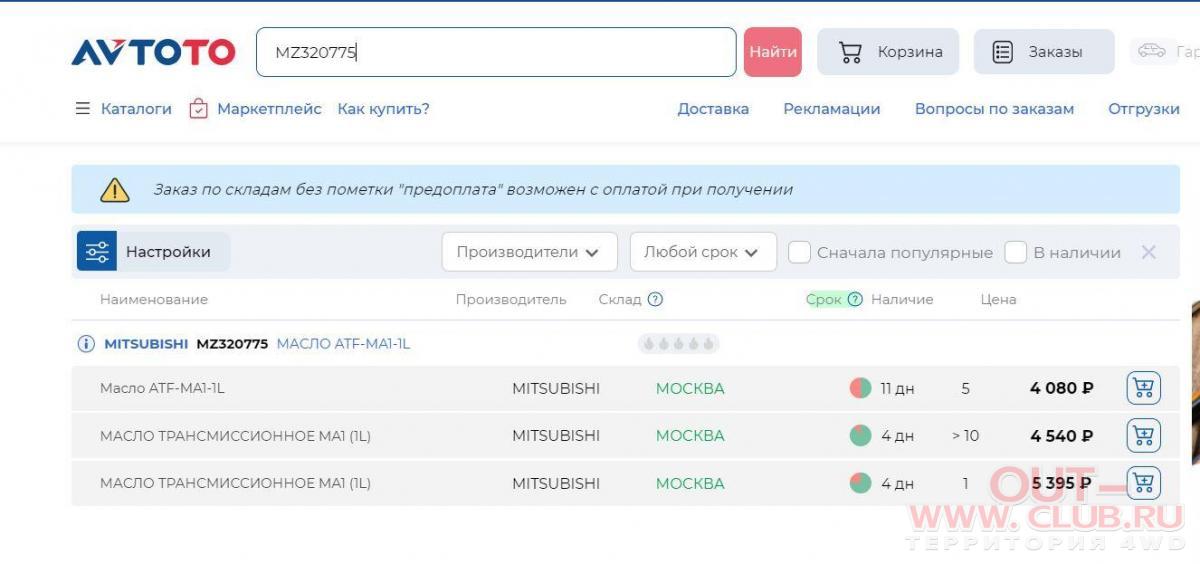Click the Найти search button
This screenshot has width=1200, height=564.
coord(773,52)
